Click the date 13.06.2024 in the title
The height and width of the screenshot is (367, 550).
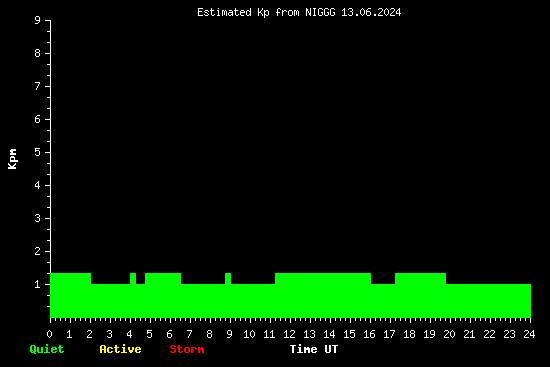pos(371,13)
